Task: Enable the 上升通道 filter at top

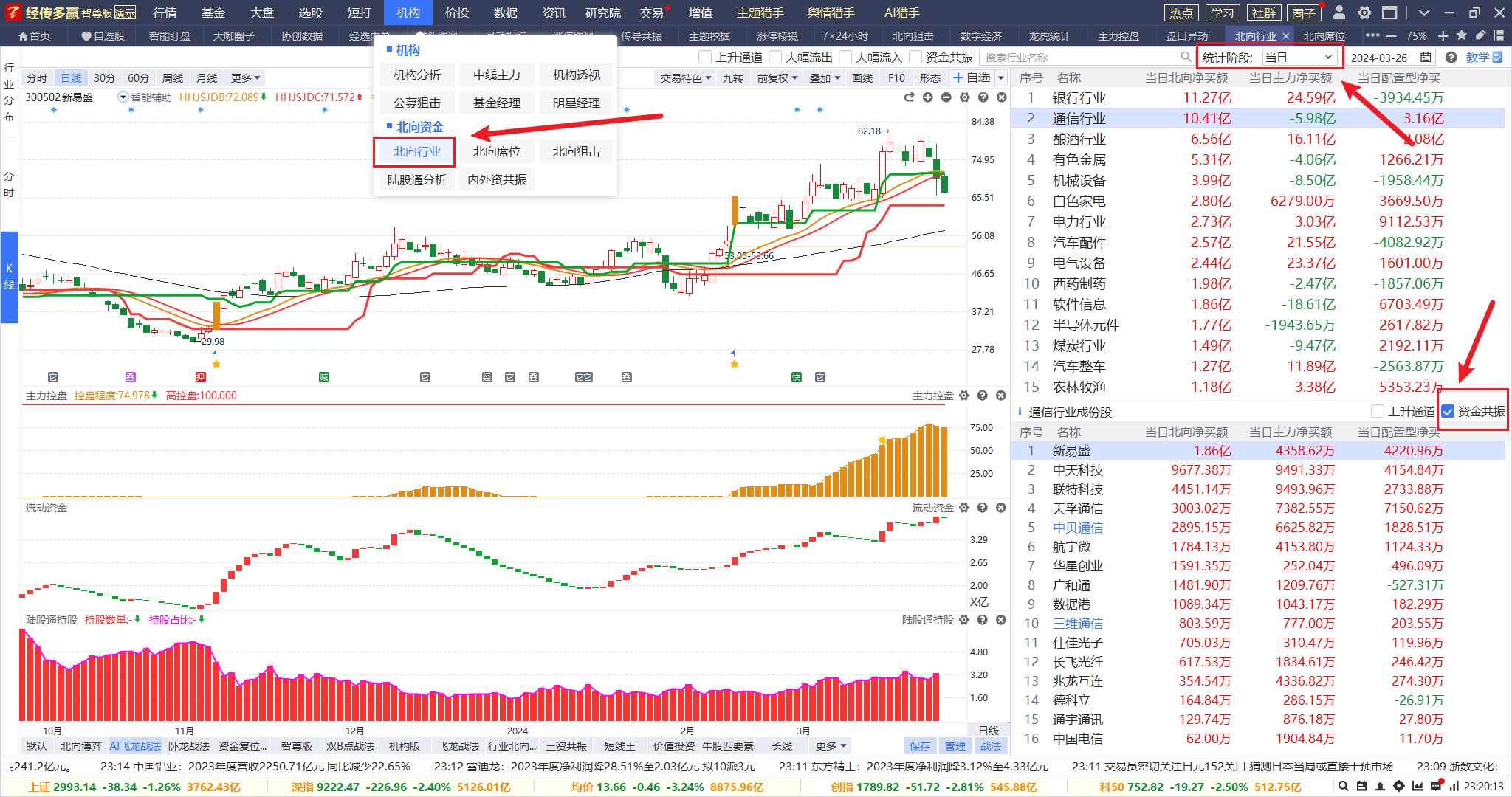Action: click(x=705, y=57)
